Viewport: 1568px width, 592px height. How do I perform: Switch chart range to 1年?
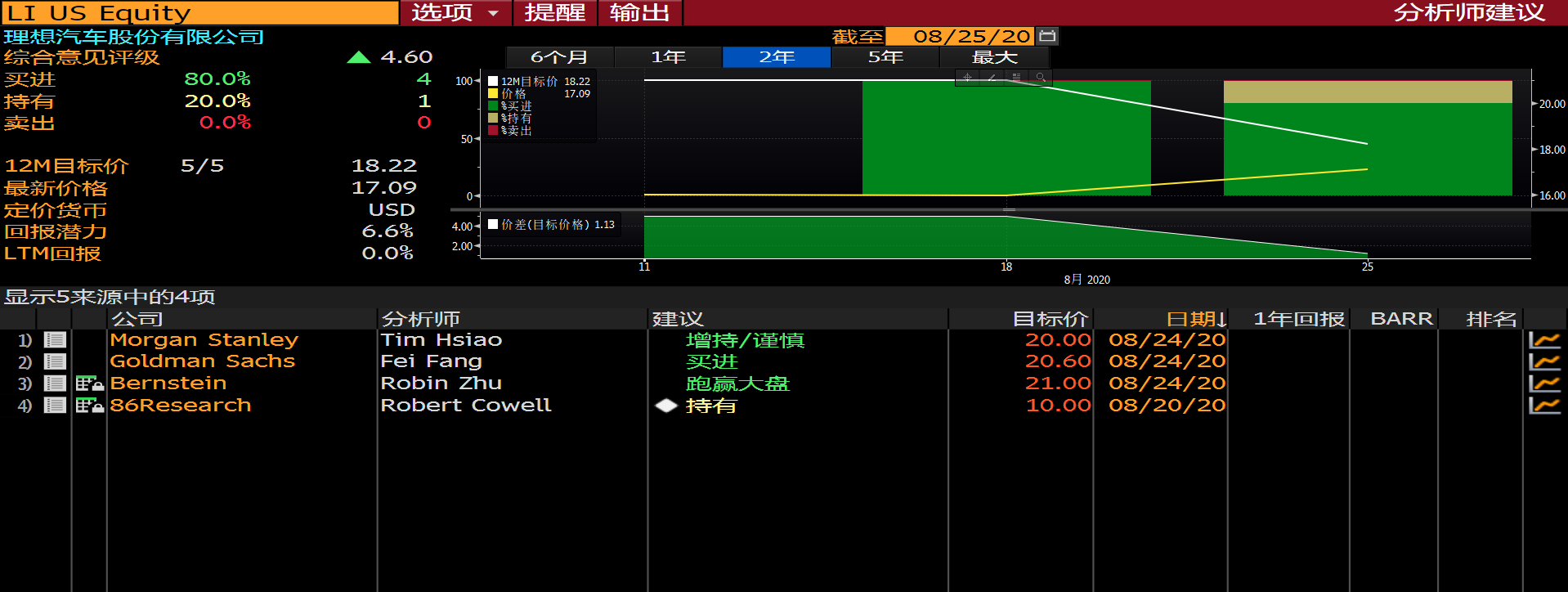point(668,57)
